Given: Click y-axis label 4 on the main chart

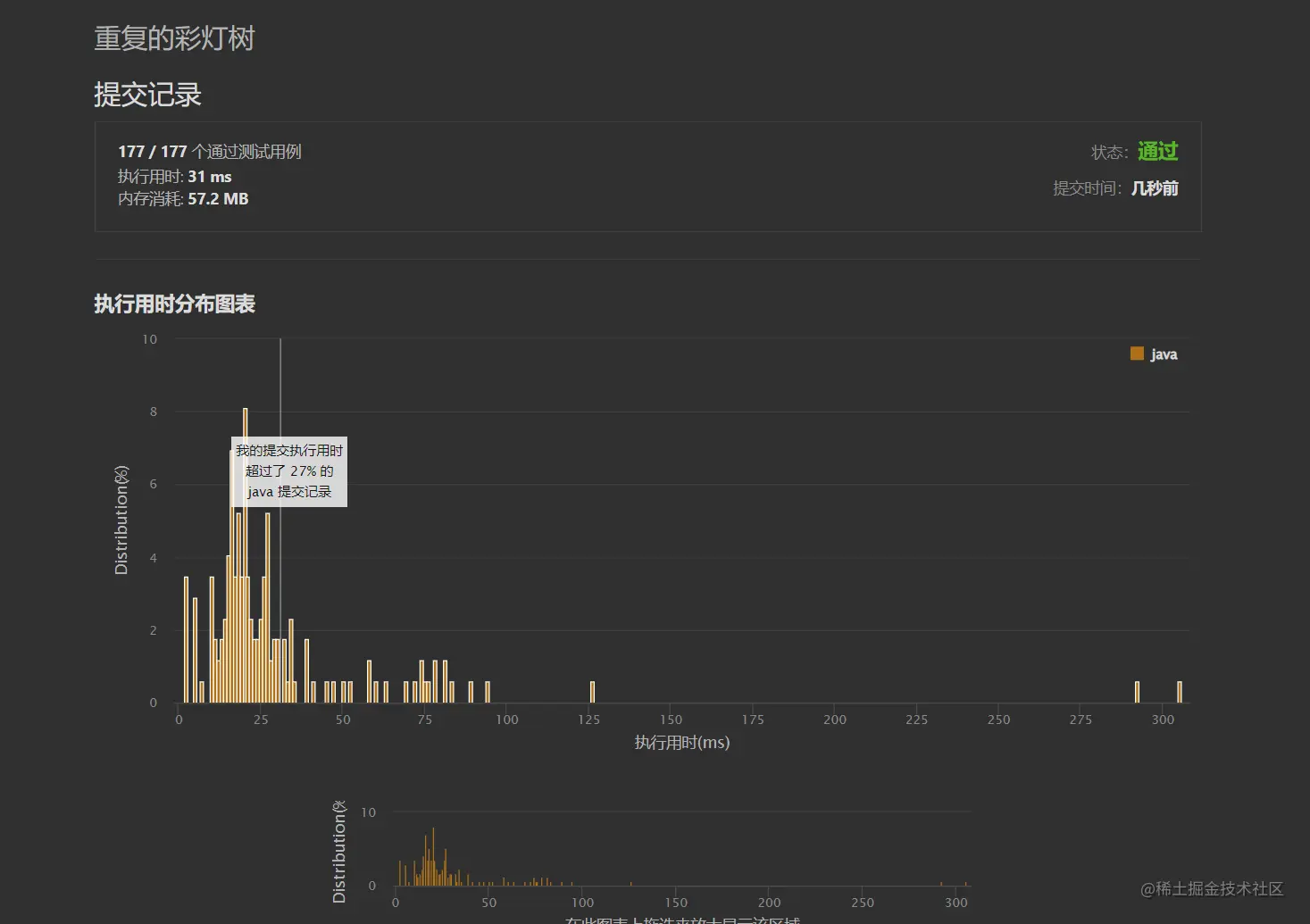Looking at the screenshot, I should (154, 558).
